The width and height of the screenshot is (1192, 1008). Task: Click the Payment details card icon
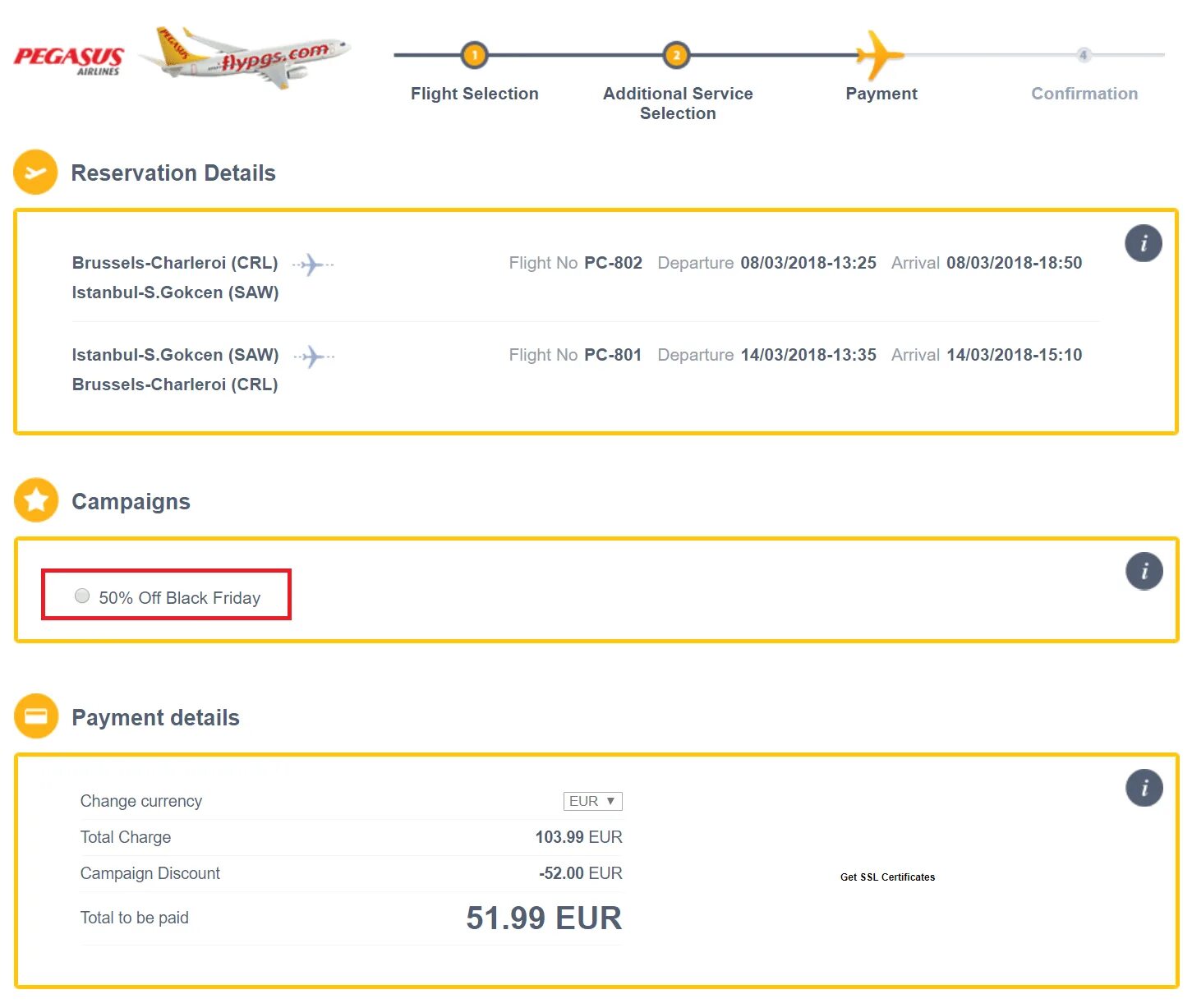click(36, 716)
